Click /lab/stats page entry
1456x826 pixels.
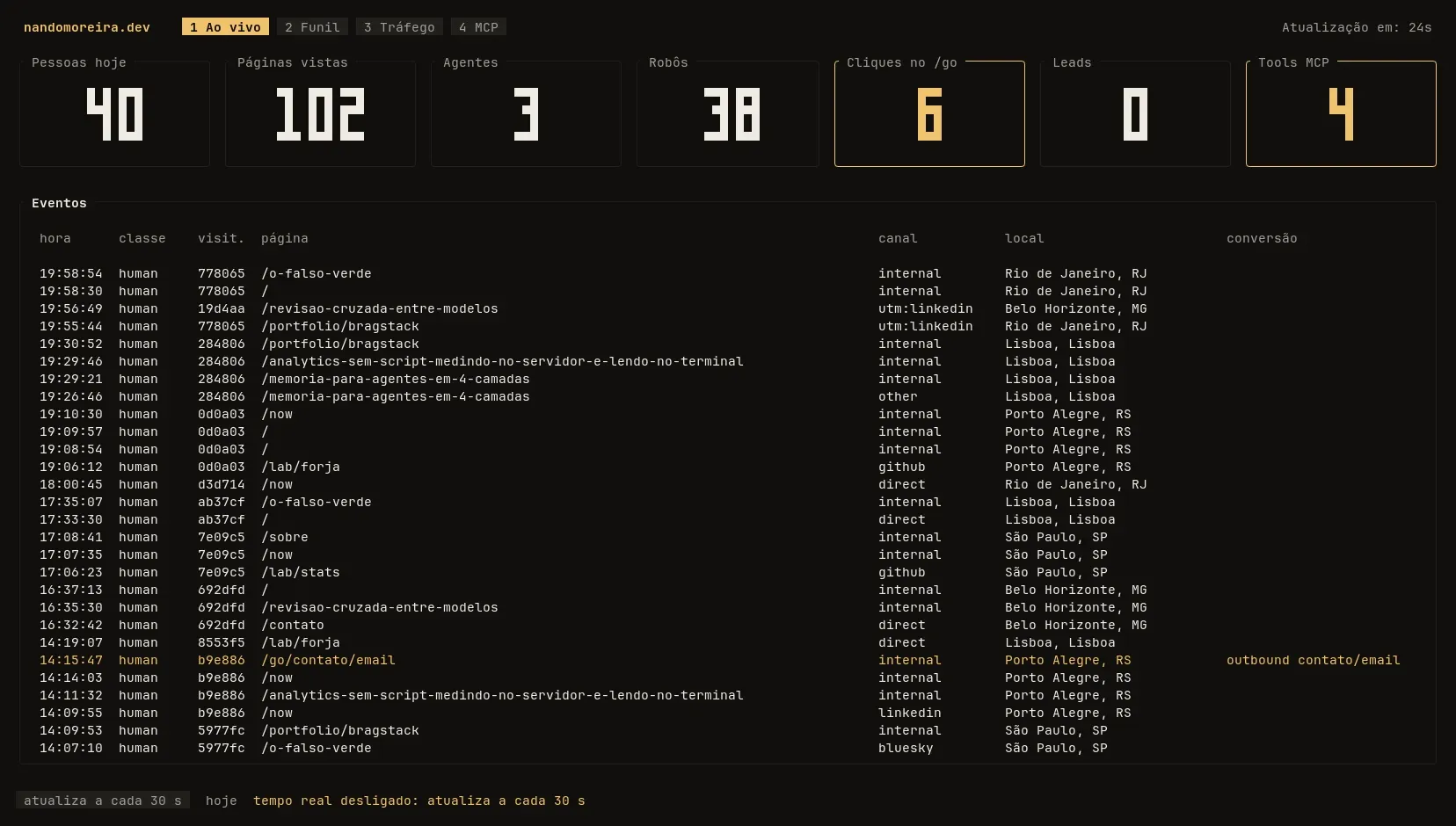tap(301, 572)
